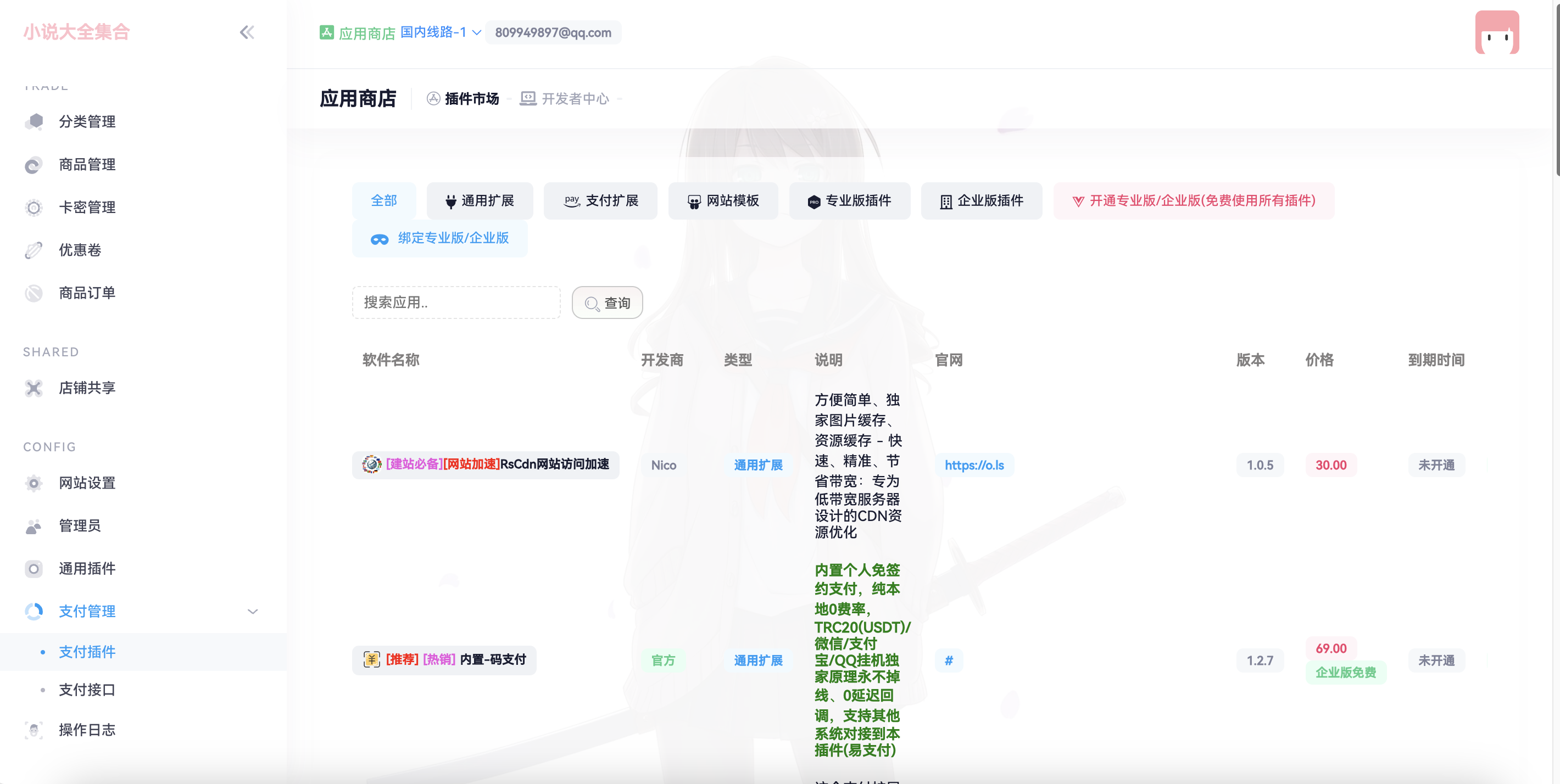This screenshot has width=1560, height=784.
Task: Select the 网站模板 filter tab
Action: pyautogui.click(x=723, y=201)
